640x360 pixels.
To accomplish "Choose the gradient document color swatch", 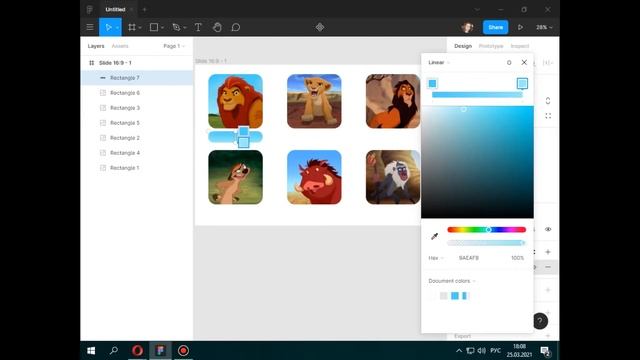I will tap(465, 296).
